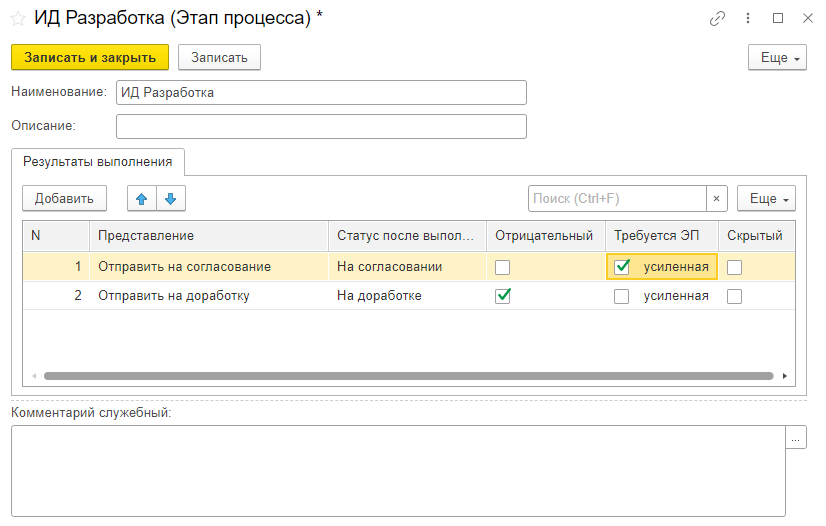Clear the search field with X icon
826x526 pixels.
716,199
